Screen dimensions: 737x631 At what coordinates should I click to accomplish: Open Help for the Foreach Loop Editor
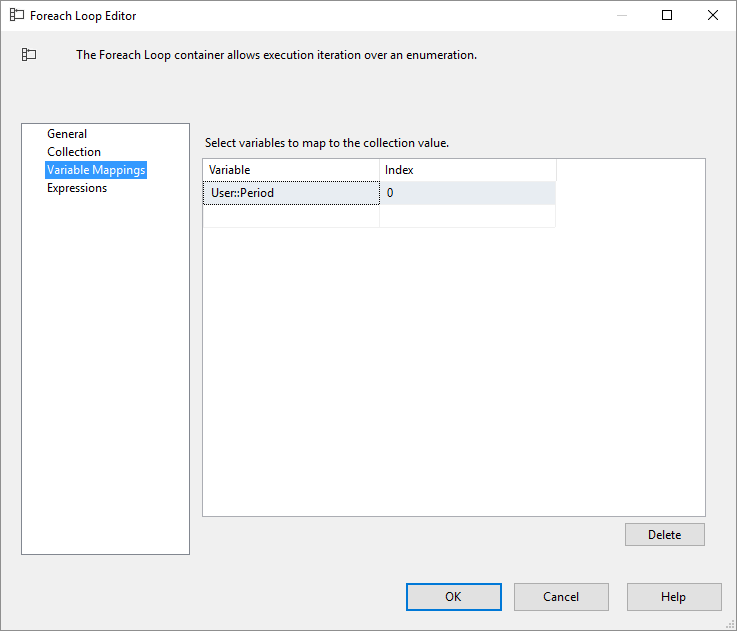coord(674,597)
